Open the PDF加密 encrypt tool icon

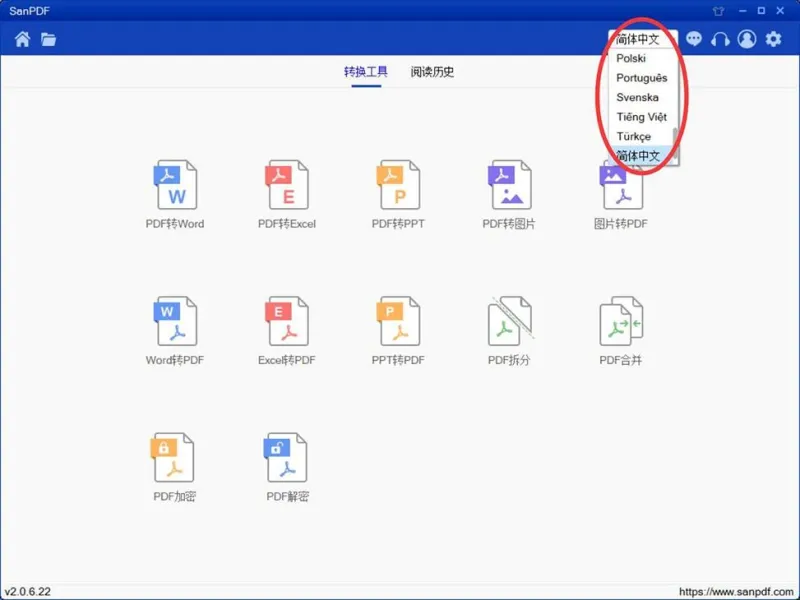tap(173, 458)
